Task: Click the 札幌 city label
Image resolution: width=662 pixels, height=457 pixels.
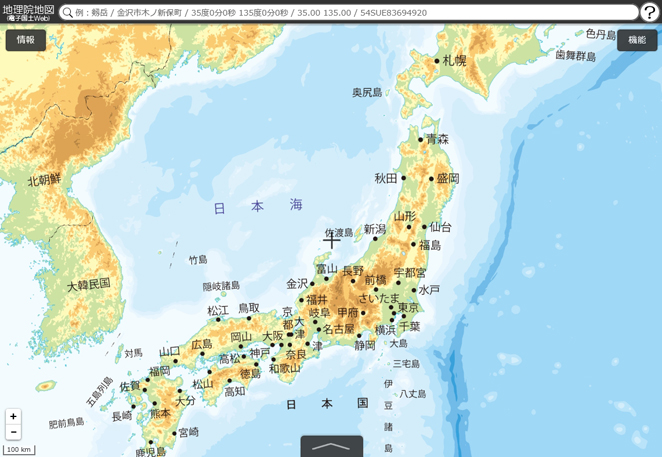Action: pyautogui.click(x=454, y=61)
